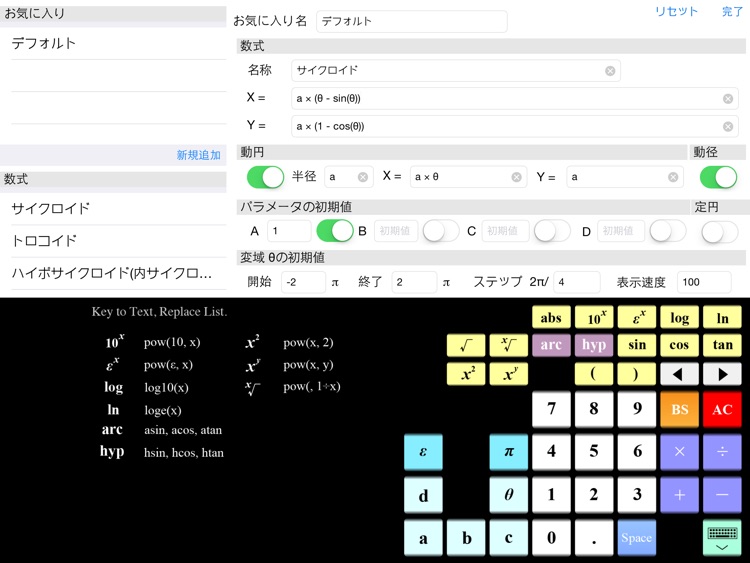750x563 pixels.
Task: Tap the multiply operator key
Action: (x=679, y=452)
